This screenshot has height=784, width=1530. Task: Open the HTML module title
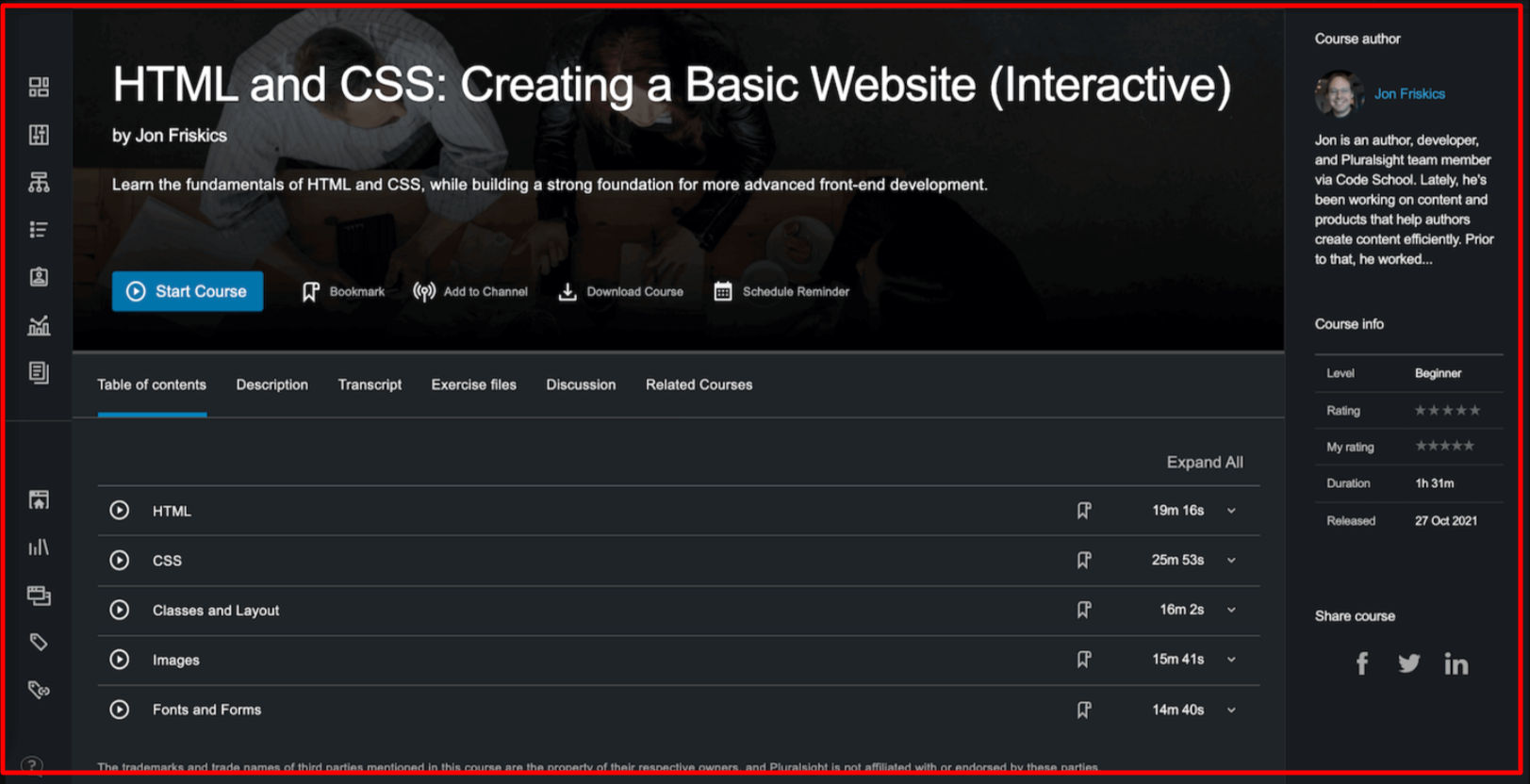coord(172,512)
